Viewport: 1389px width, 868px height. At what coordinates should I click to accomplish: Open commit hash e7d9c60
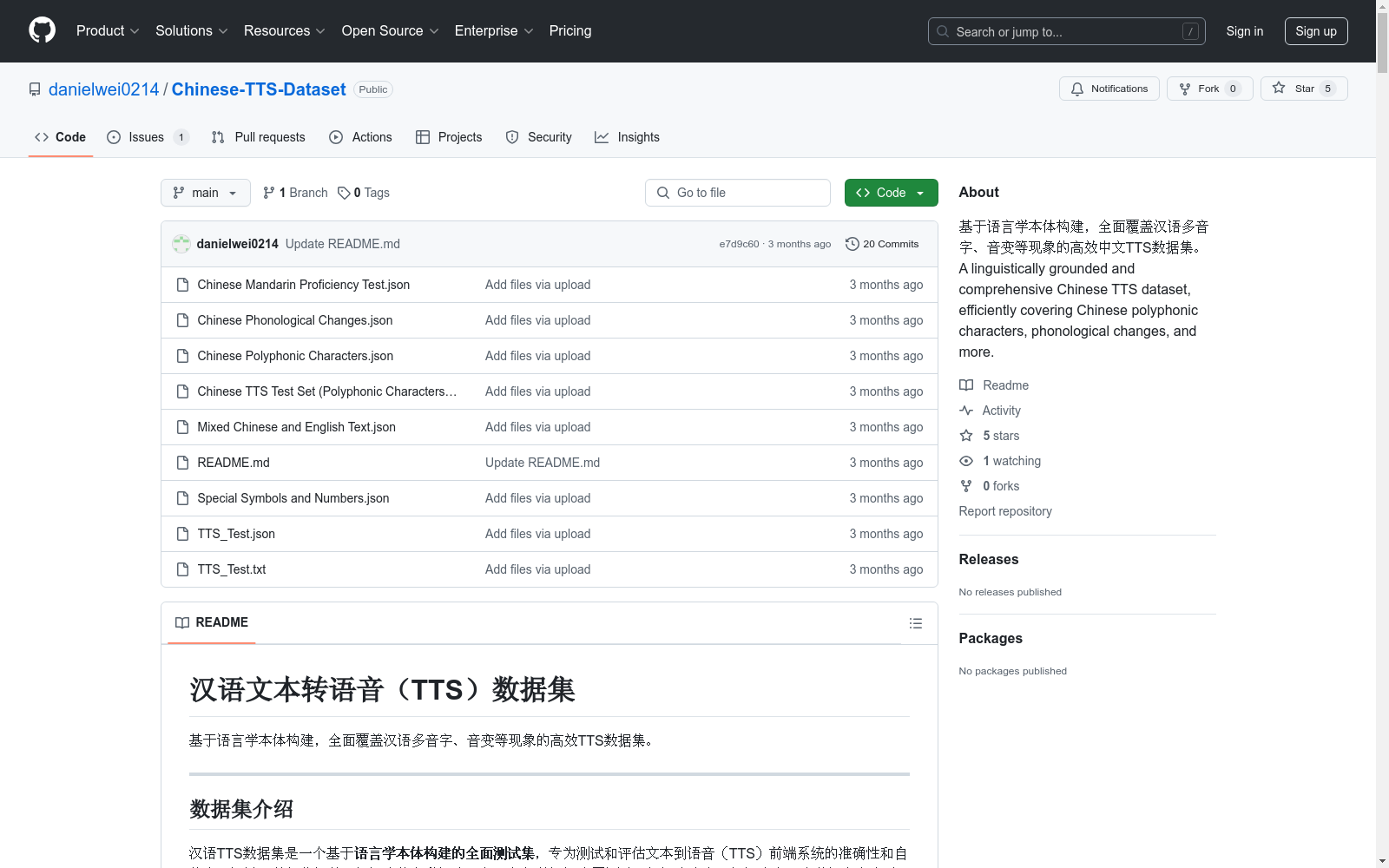(x=739, y=244)
